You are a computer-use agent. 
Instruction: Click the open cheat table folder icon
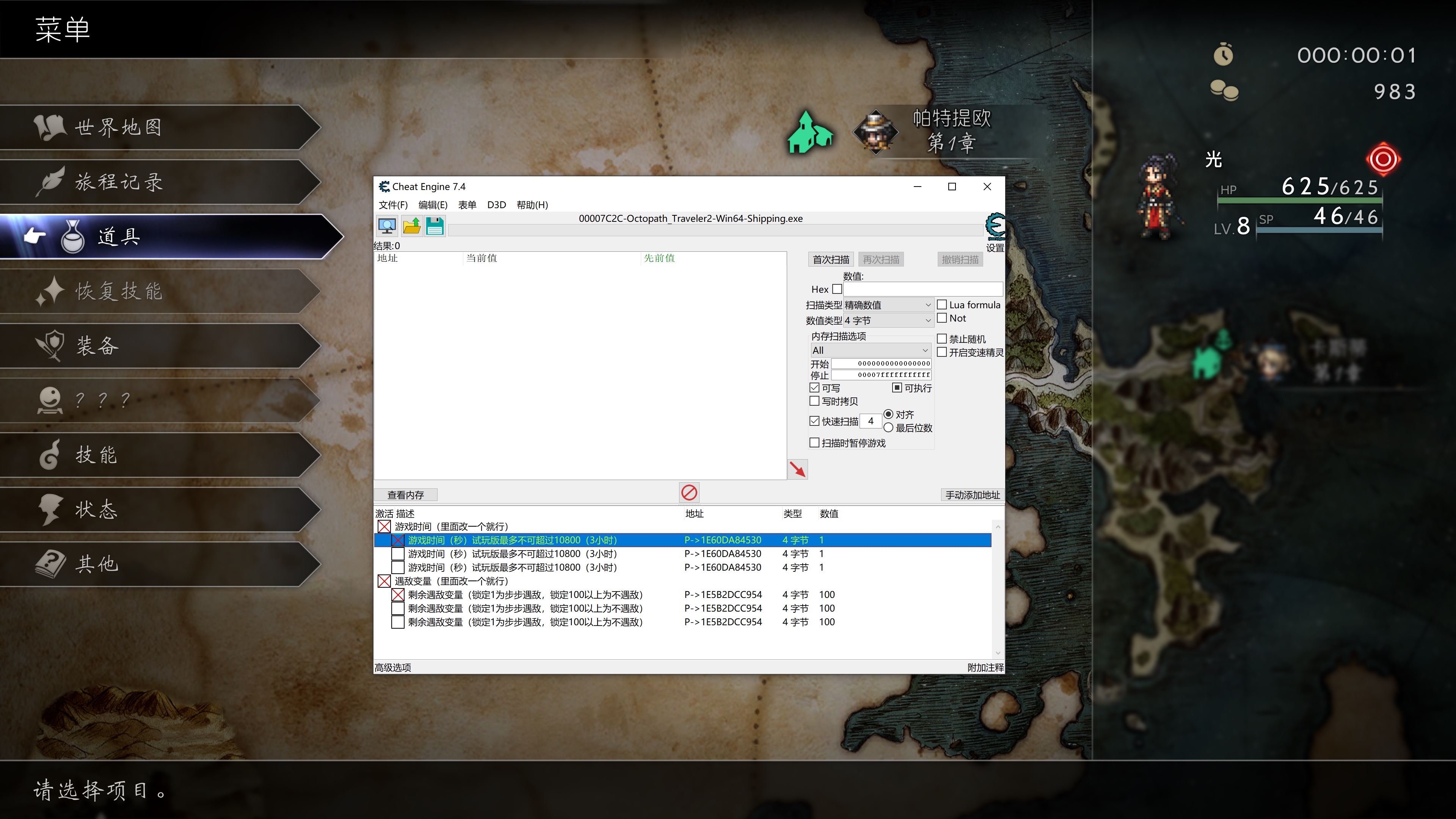[x=411, y=227]
